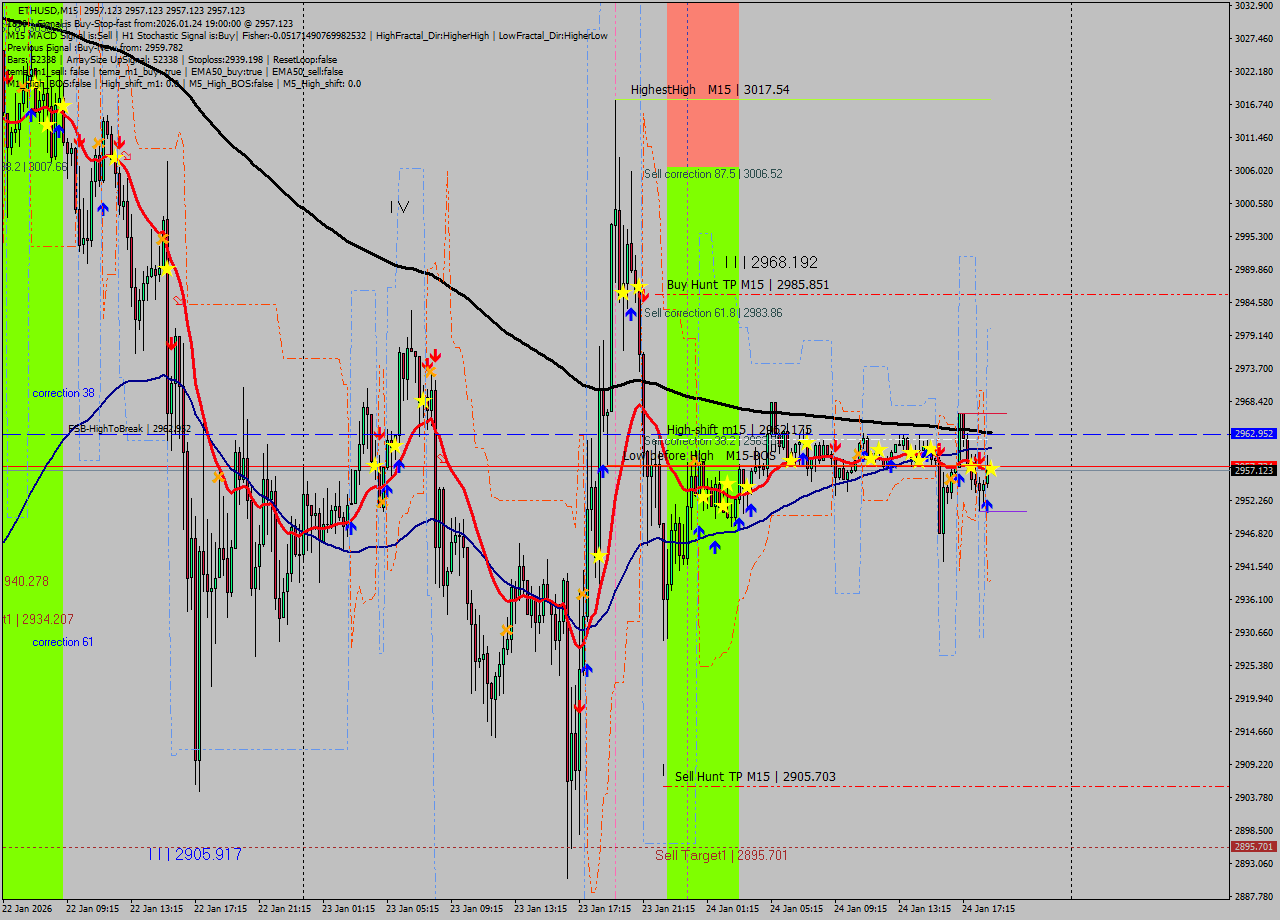Click the orange X marker below the 23 Jan 09:15 candle
Image resolution: width=1280 pixels, height=920 pixels.
point(505,630)
